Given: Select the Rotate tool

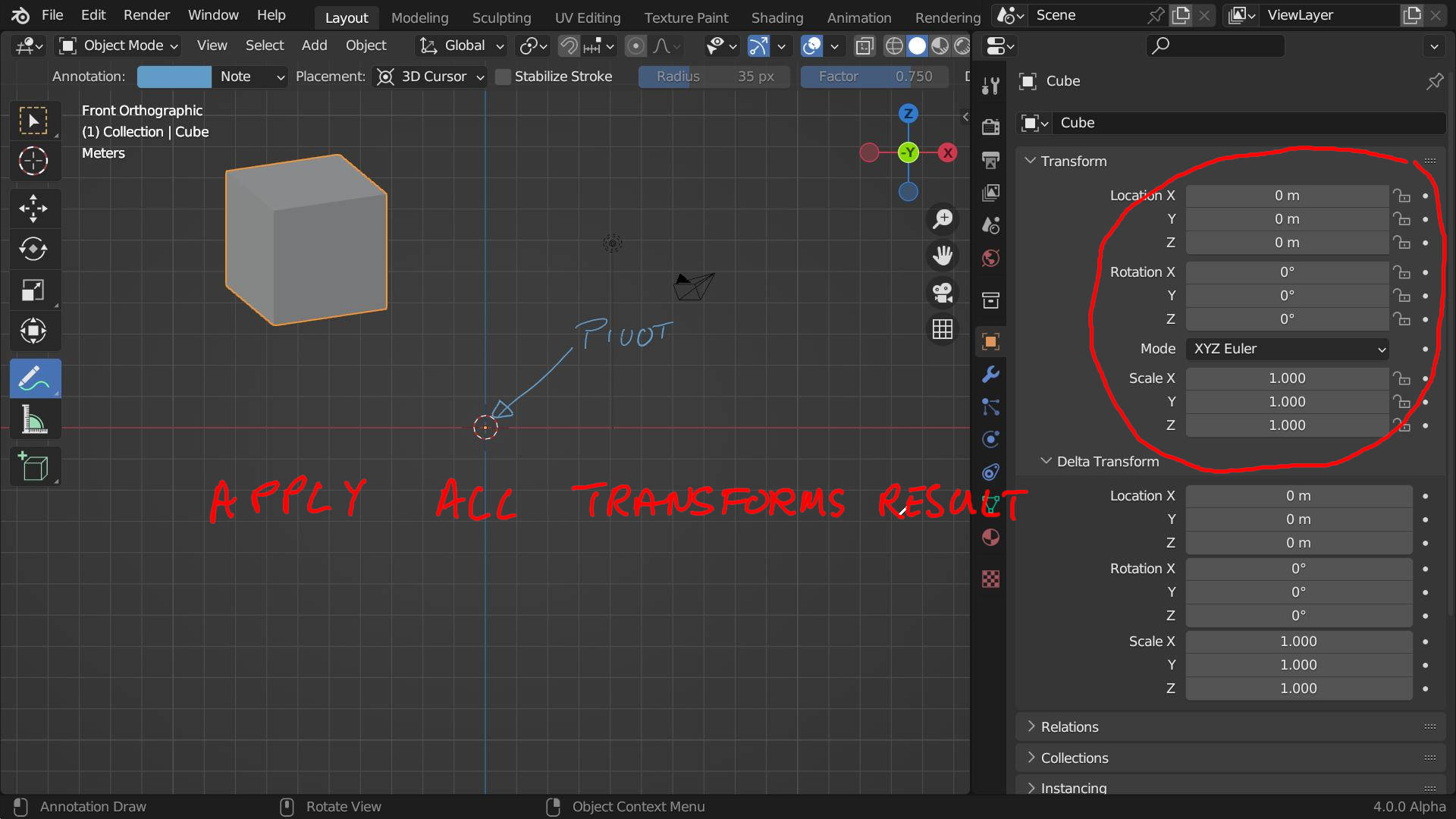Looking at the screenshot, I should pyautogui.click(x=33, y=249).
